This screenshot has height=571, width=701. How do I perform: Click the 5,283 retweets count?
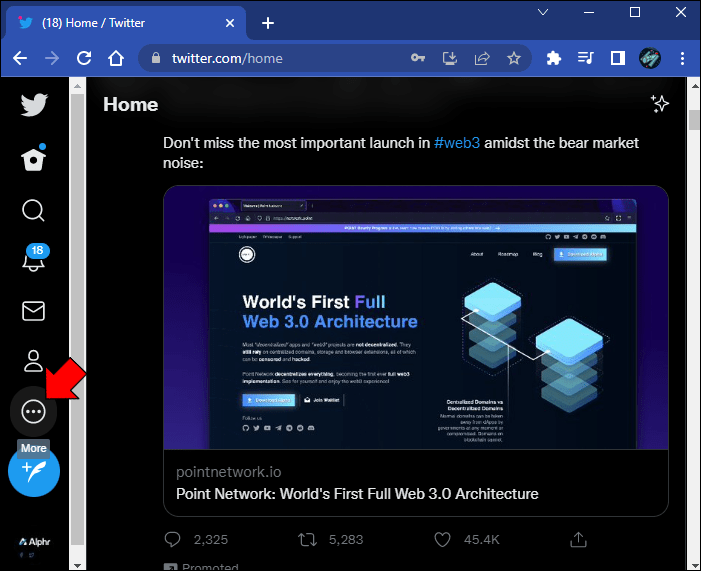(x=346, y=540)
